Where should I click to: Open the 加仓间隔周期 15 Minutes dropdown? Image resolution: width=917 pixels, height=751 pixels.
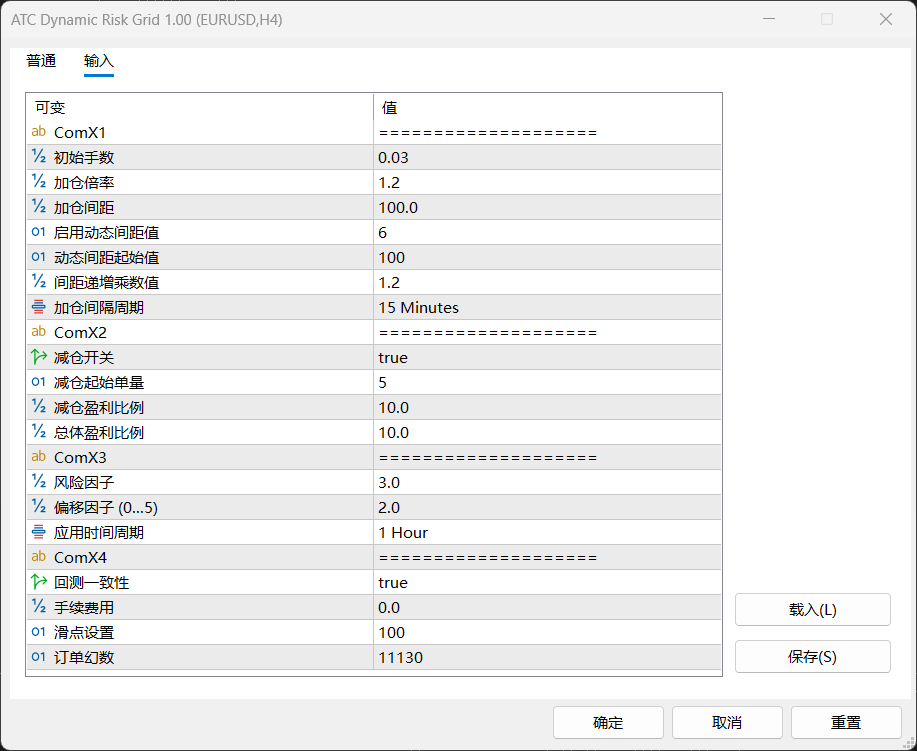[547, 307]
